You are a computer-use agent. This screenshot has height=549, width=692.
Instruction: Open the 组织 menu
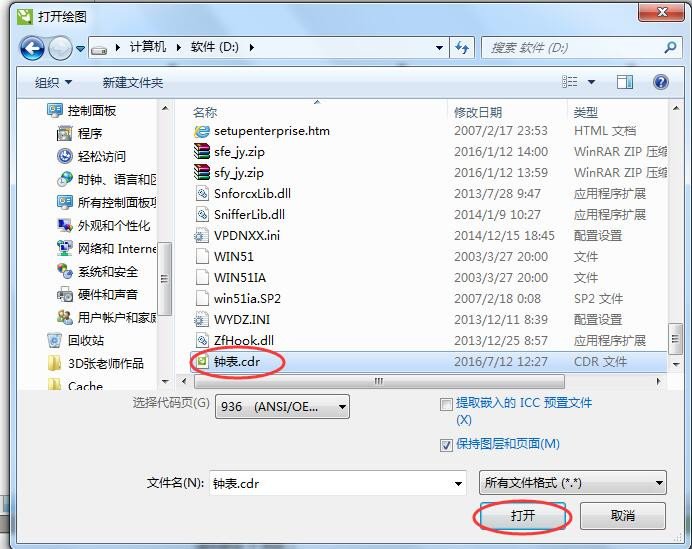click(53, 83)
